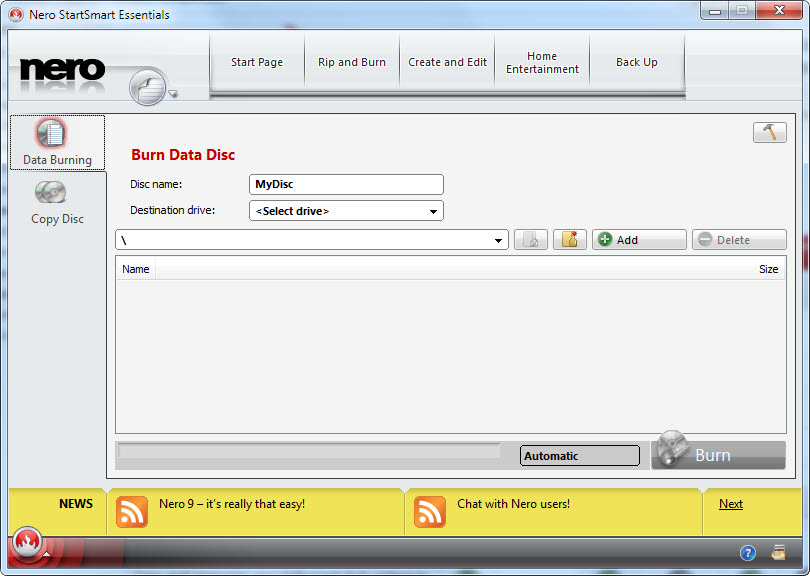Click the hammer options icon
Screen dimensions: 810x576
[769, 133]
